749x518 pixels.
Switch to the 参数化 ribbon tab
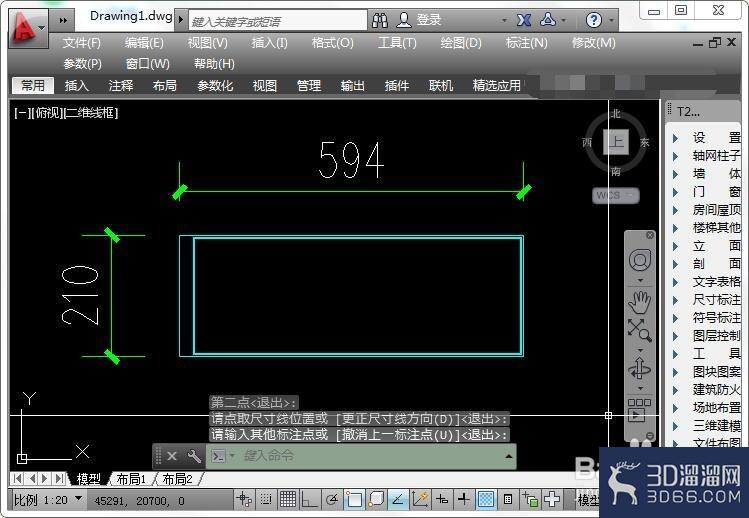pos(214,86)
